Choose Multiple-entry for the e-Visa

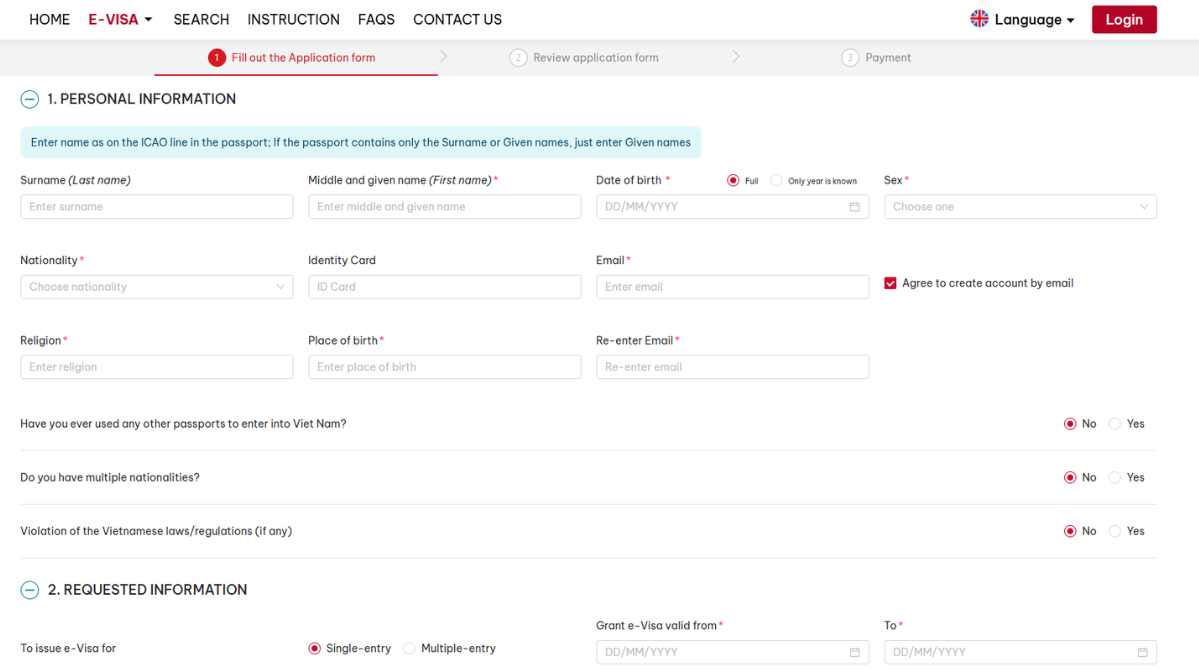(409, 648)
